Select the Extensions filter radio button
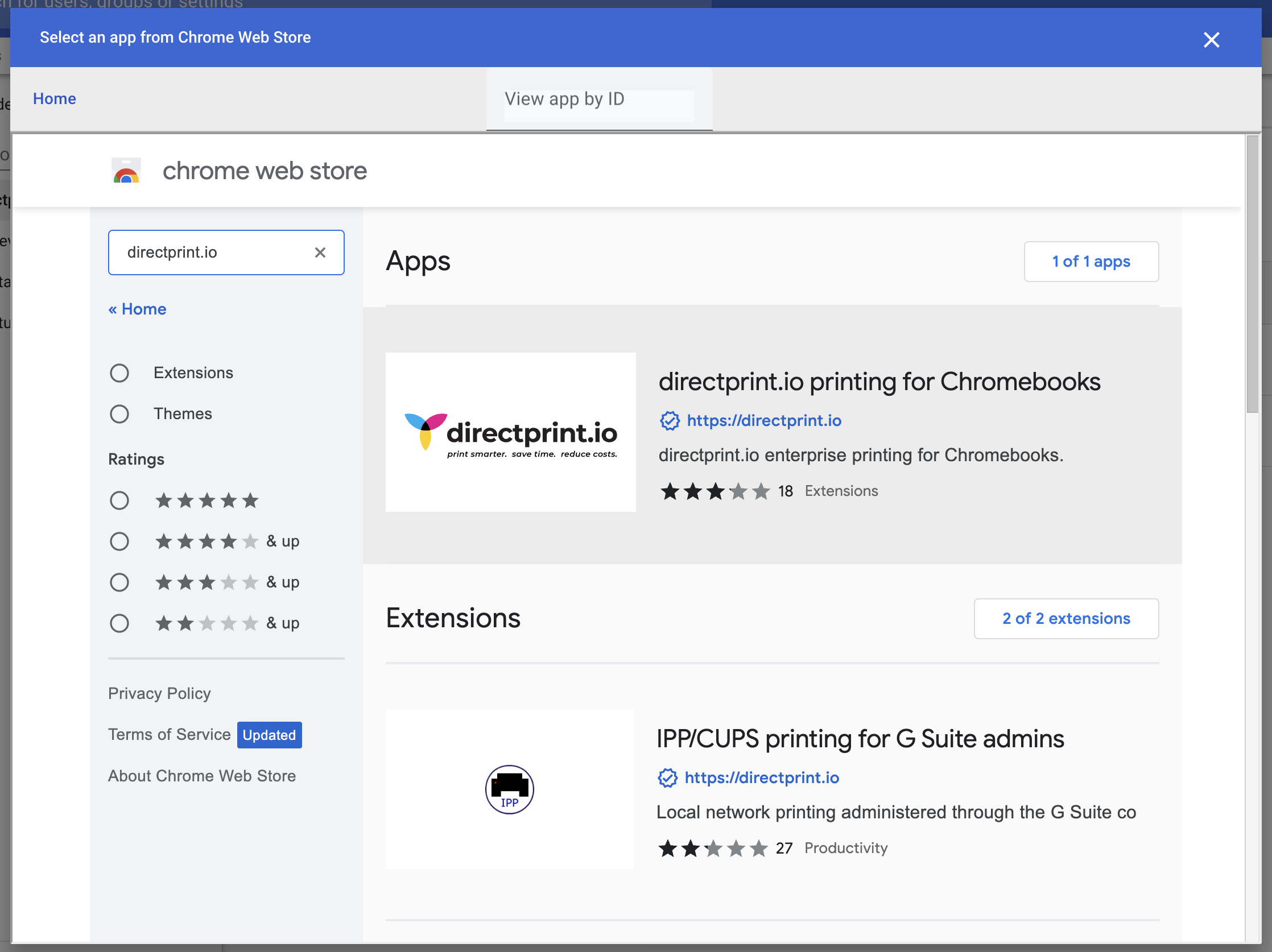This screenshot has width=1272, height=952. point(119,373)
